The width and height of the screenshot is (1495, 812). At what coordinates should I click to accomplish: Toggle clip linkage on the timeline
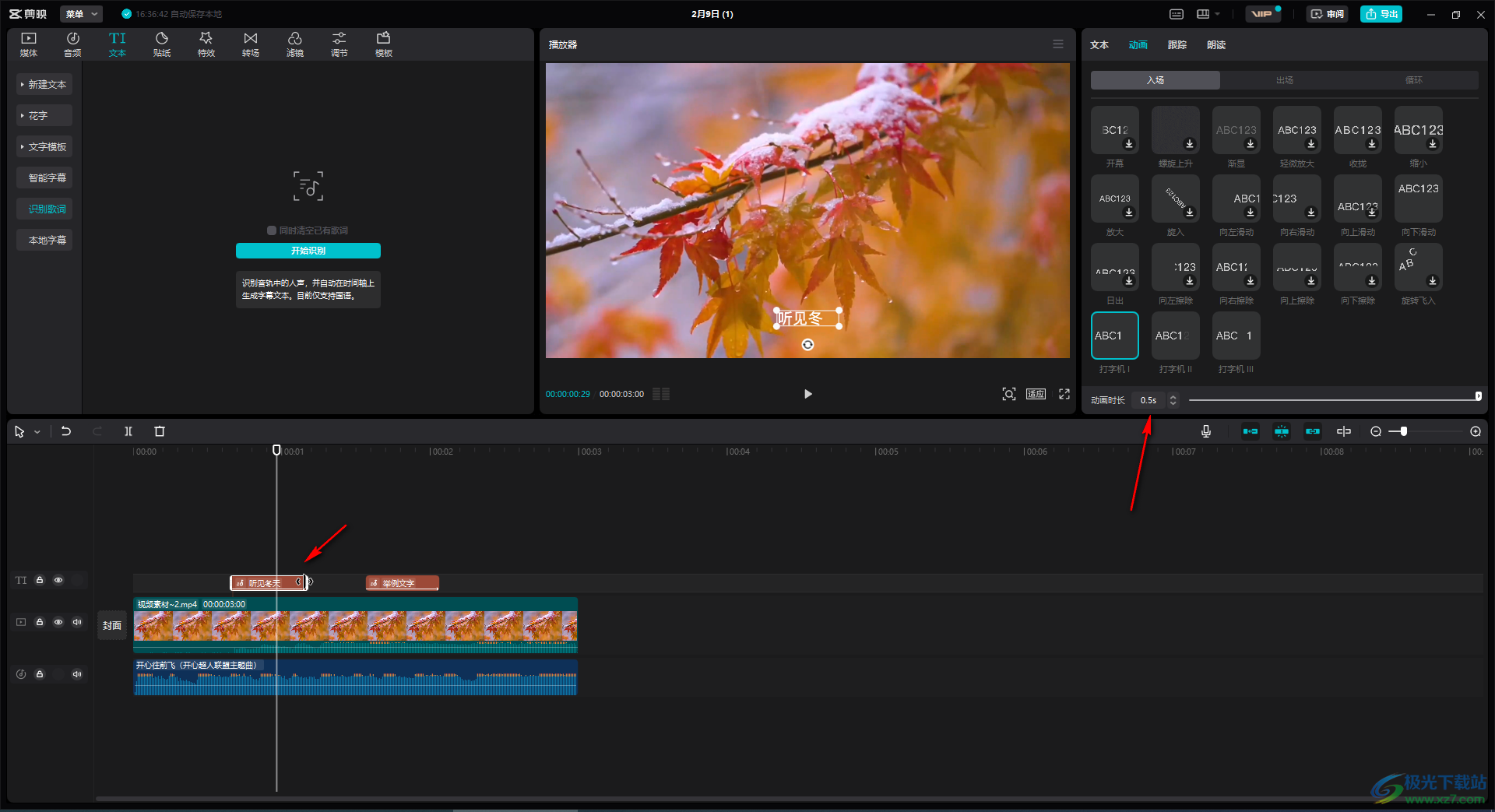(x=1313, y=431)
